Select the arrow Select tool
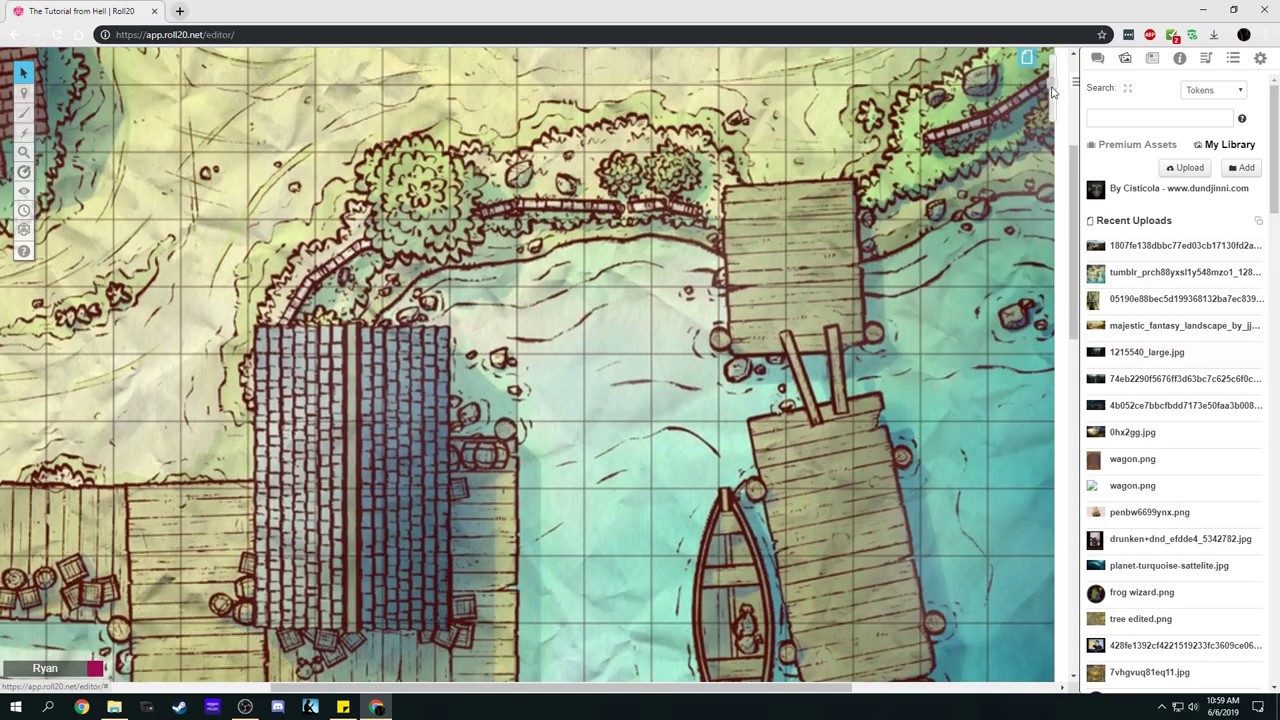Image resolution: width=1280 pixels, height=720 pixels. (23, 72)
